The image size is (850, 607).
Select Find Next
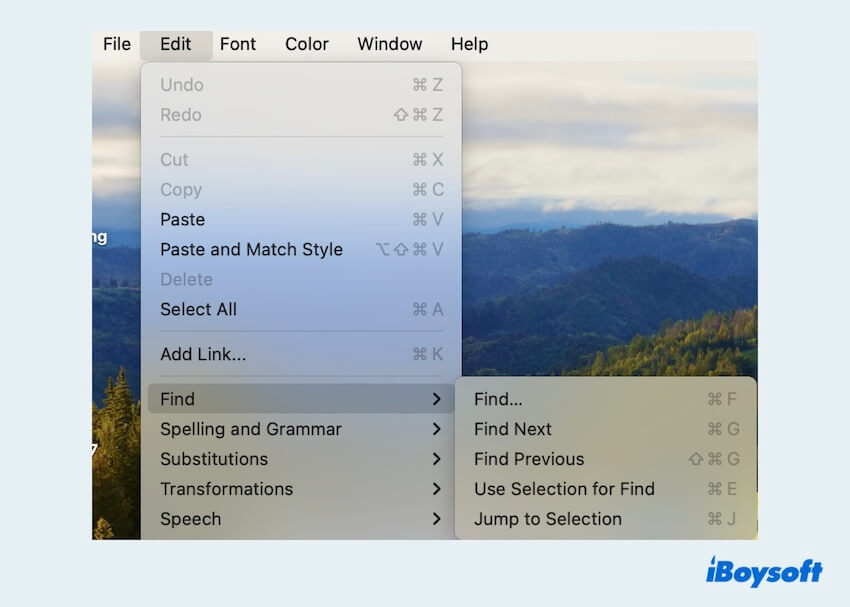tap(512, 429)
